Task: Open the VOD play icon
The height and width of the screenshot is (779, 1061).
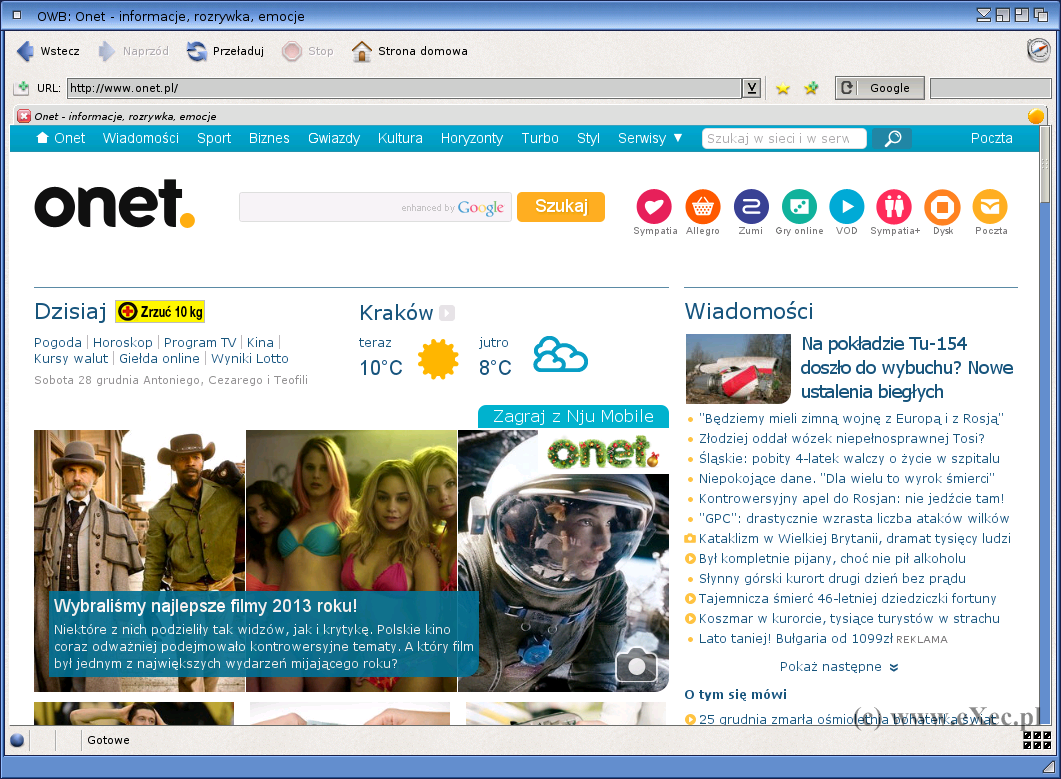Action: click(x=846, y=207)
